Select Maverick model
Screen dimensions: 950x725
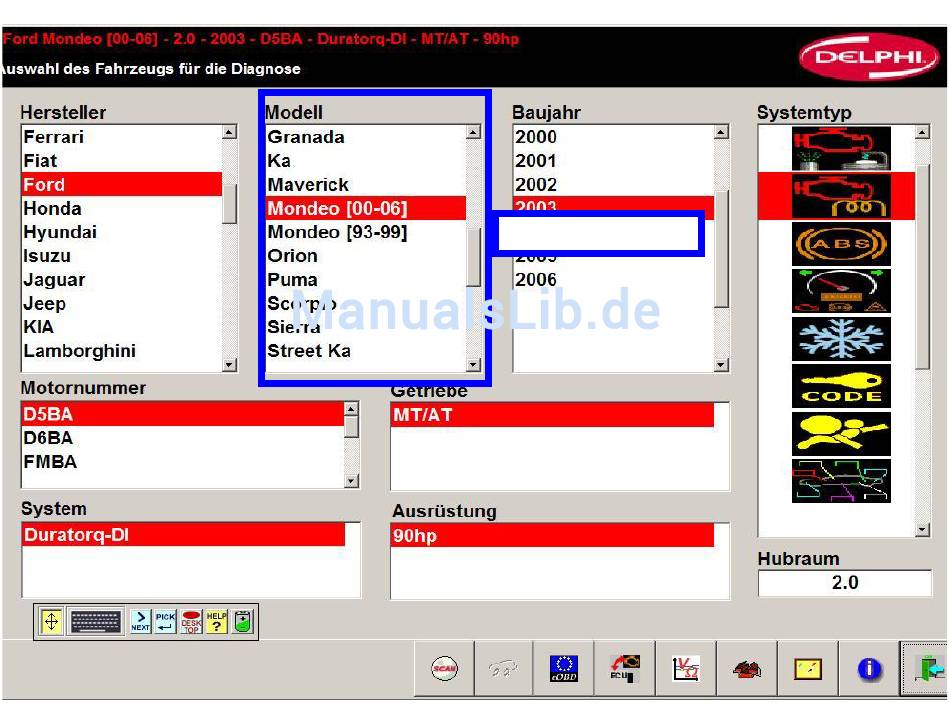pyautogui.click(x=366, y=184)
